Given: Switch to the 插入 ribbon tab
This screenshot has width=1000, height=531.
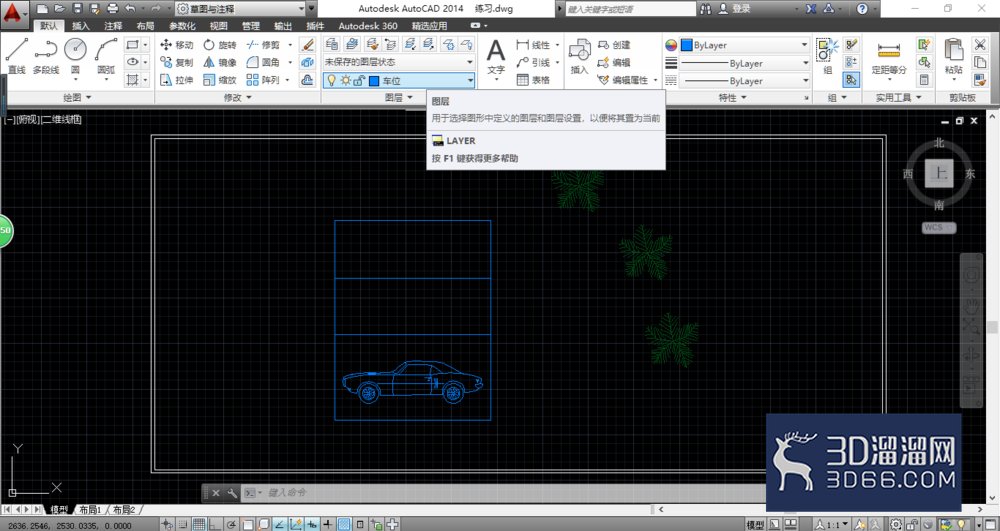Looking at the screenshot, I should click(80, 26).
